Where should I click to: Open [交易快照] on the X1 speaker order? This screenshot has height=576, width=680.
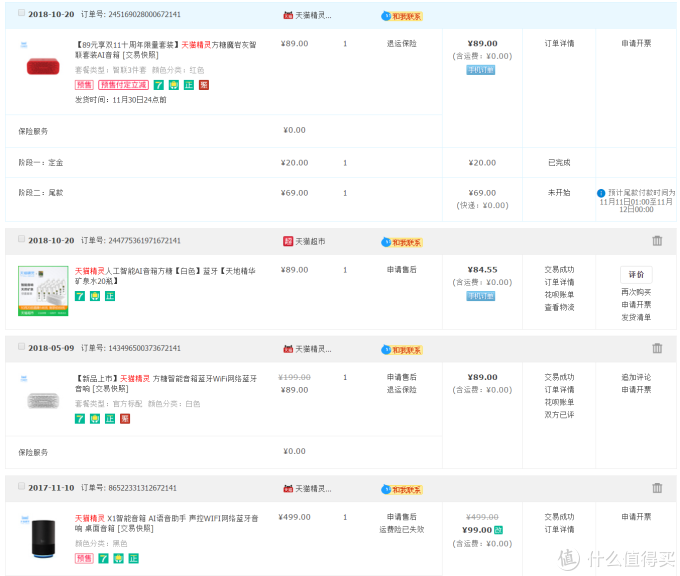point(135,529)
